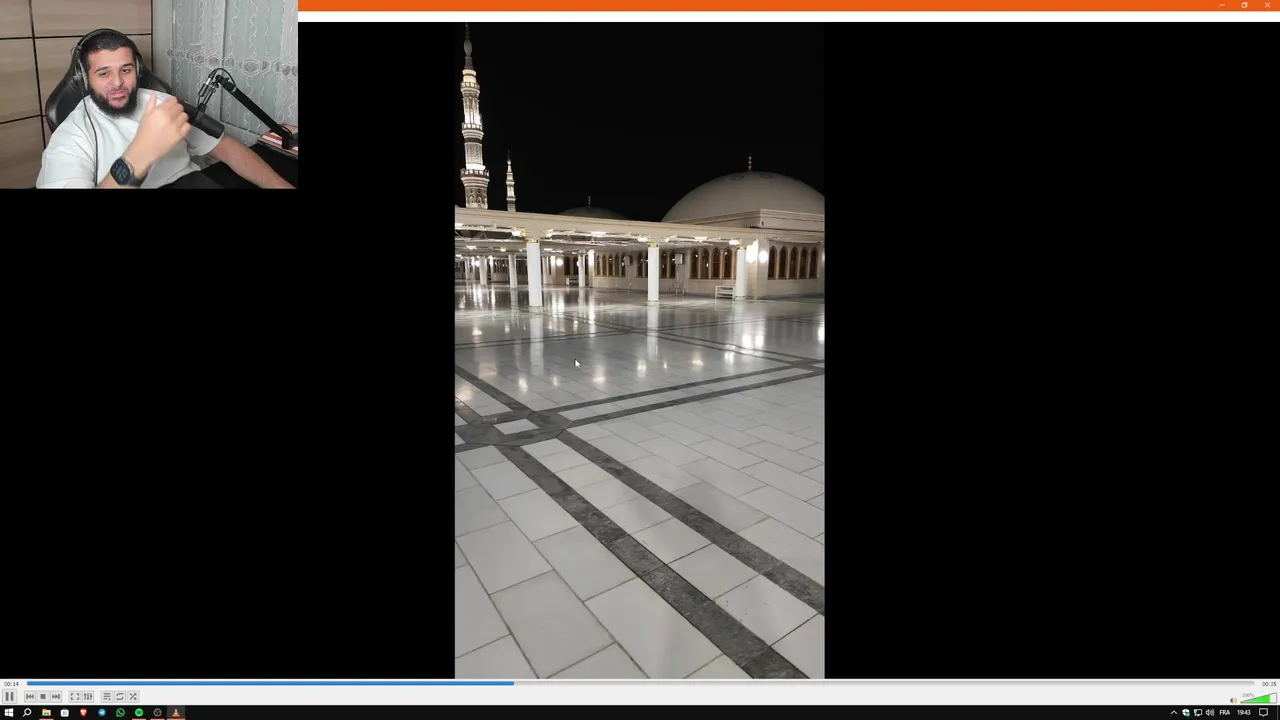Open File Explorer from the taskbar
Viewport: 1280px width, 720px height.
(x=46, y=712)
